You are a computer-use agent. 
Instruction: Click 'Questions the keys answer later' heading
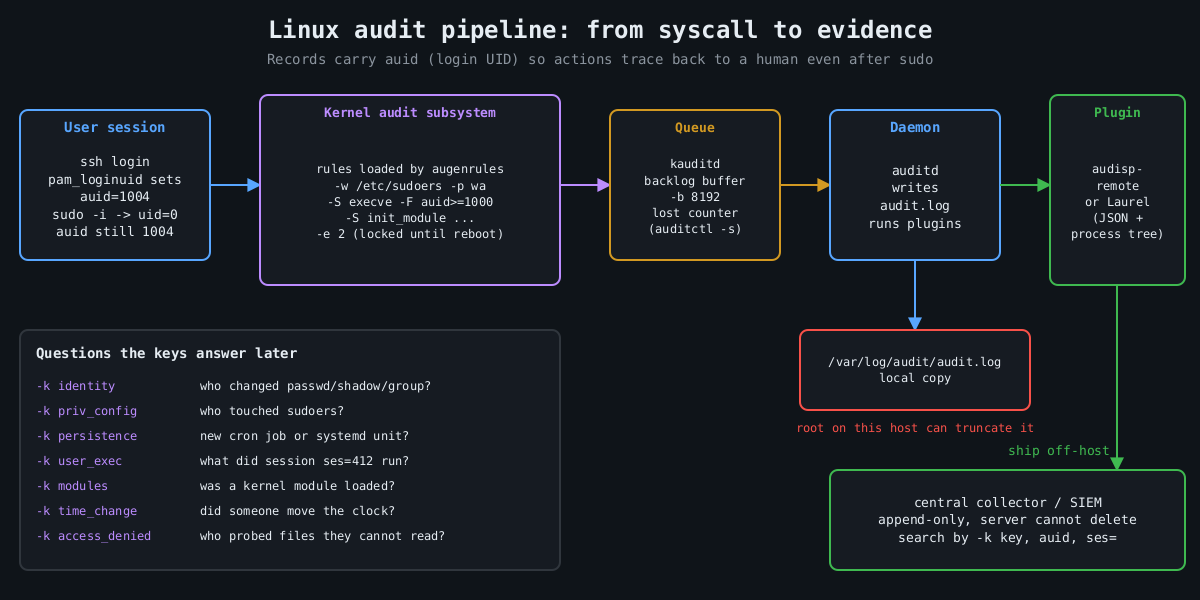coord(166,353)
